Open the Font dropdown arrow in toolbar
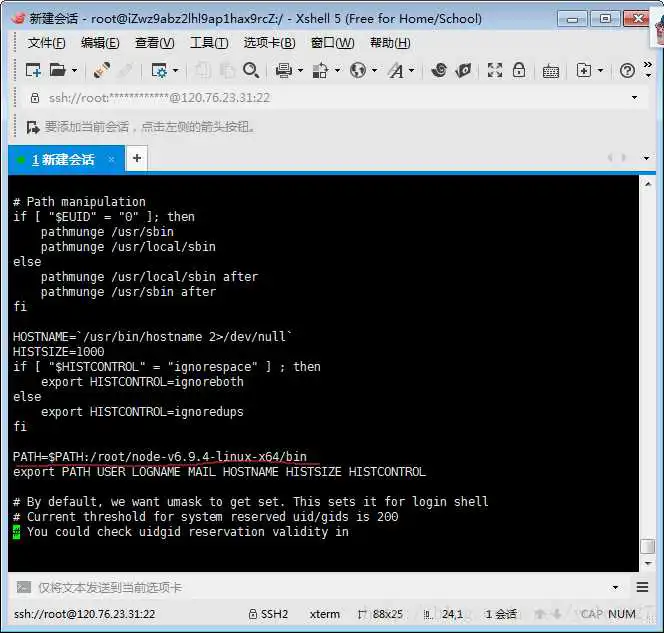This screenshot has width=664, height=633. [411, 71]
